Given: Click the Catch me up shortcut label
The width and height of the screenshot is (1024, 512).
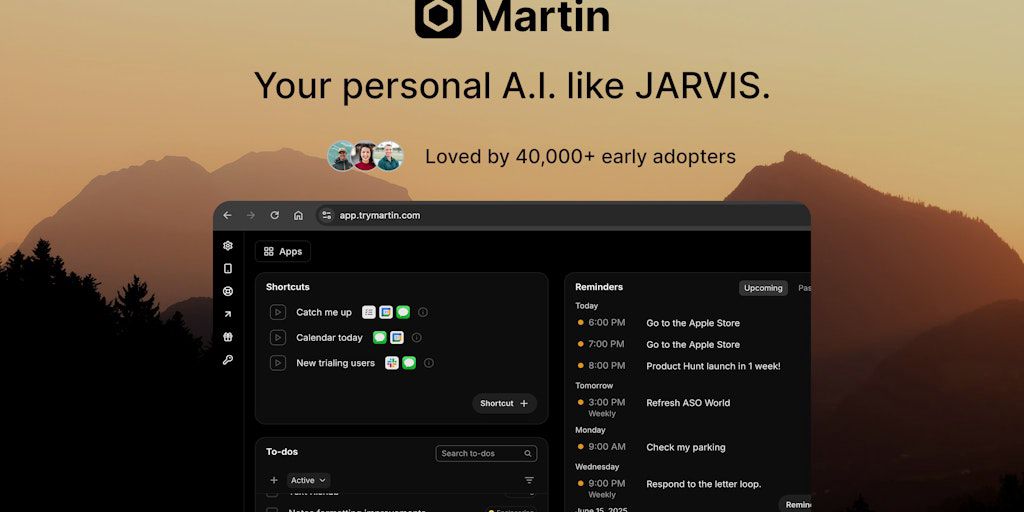Looking at the screenshot, I should pos(324,312).
